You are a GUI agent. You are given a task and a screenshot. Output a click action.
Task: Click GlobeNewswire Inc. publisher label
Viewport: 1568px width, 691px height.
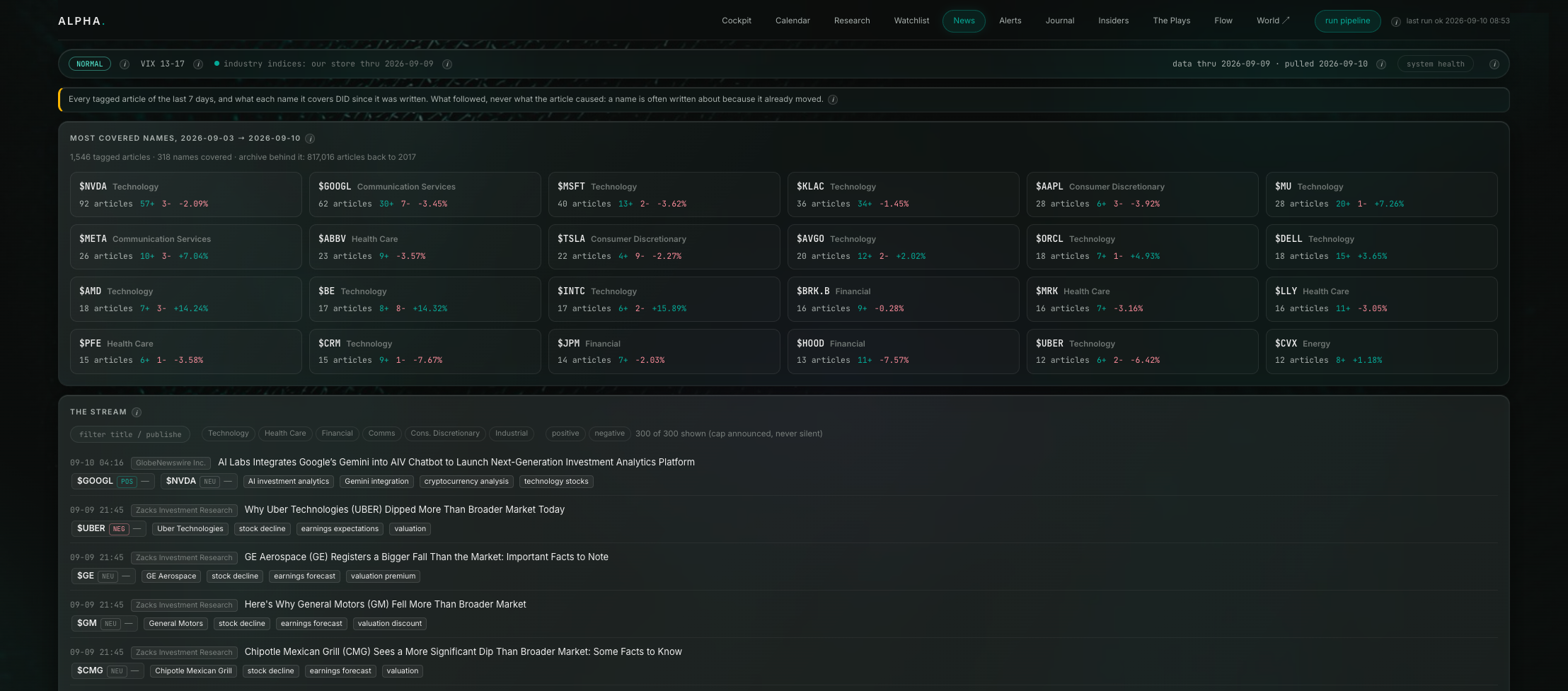[171, 463]
